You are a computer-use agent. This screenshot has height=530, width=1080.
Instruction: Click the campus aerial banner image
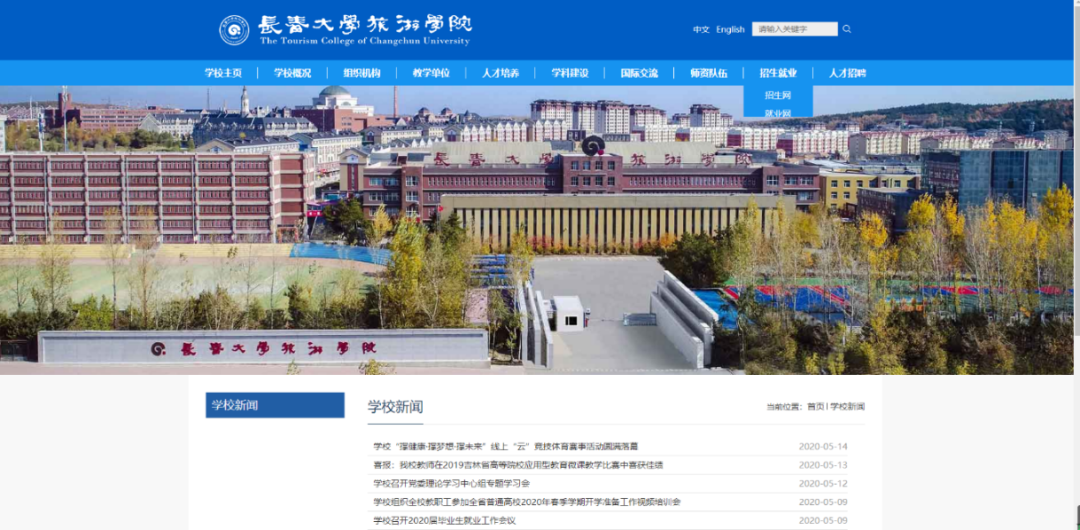point(537,230)
